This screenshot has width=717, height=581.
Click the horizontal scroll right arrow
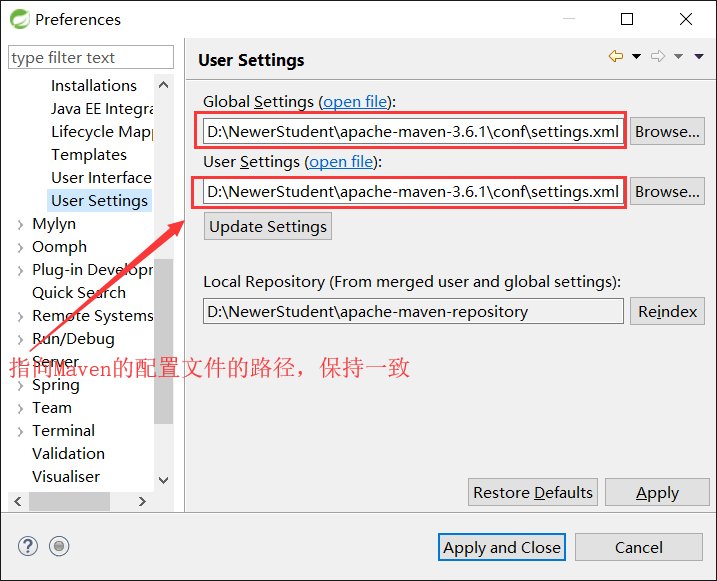click(x=142, y=501)
